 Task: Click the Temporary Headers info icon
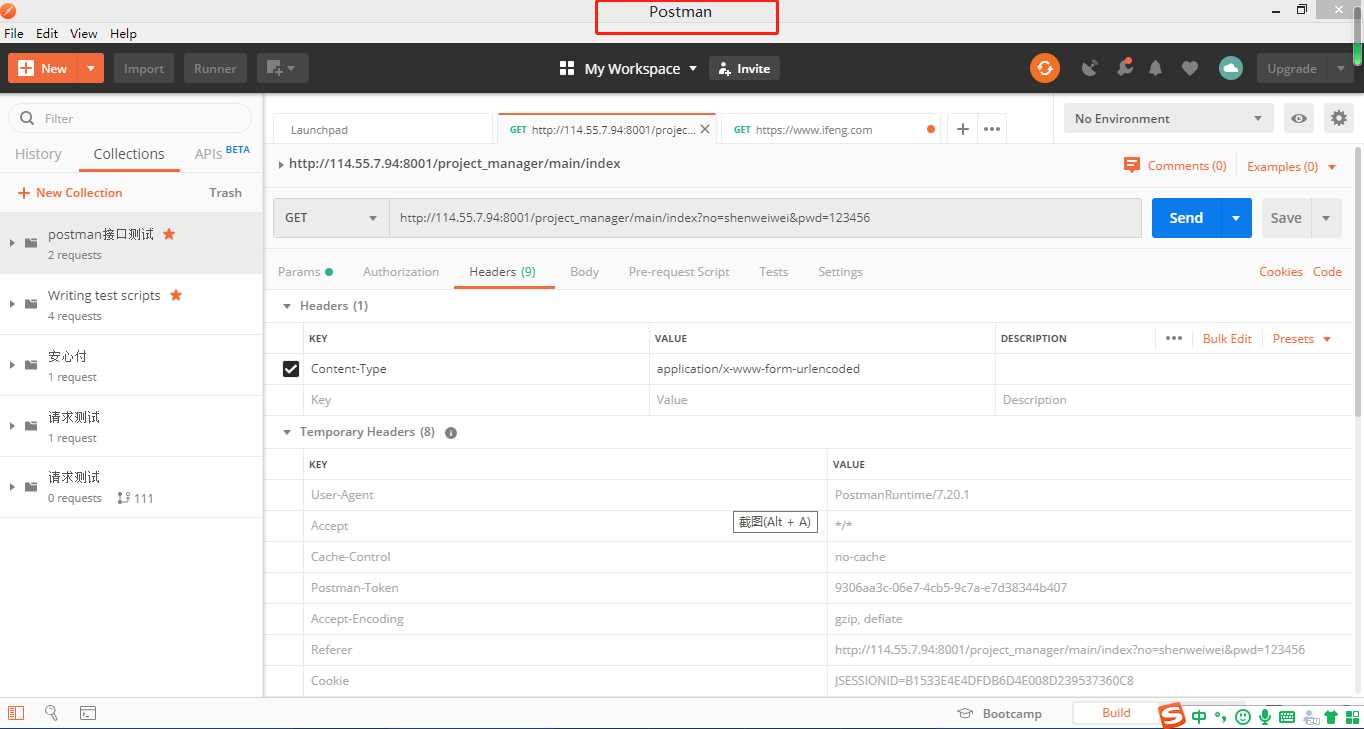point(451,432)
